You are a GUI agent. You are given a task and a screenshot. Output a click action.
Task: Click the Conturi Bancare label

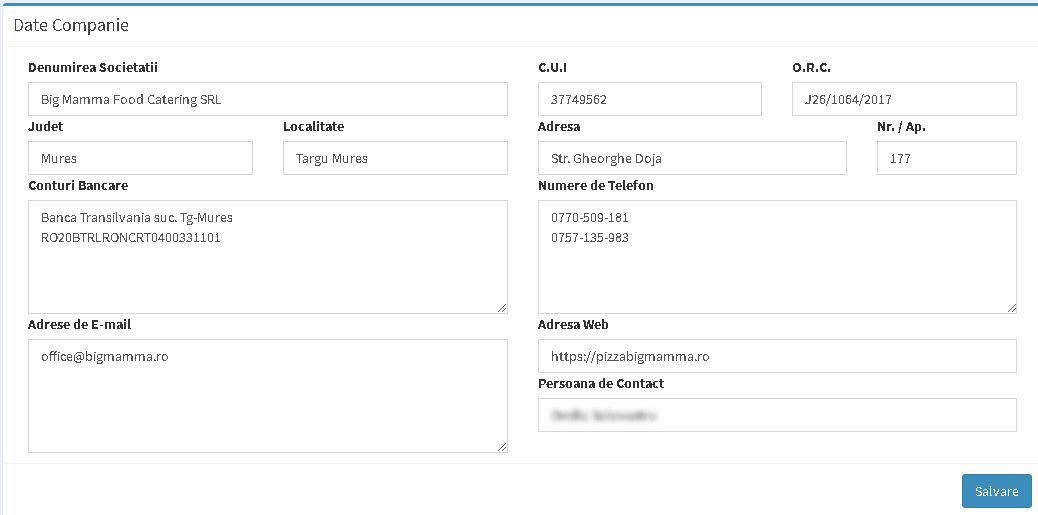[78, 185]
